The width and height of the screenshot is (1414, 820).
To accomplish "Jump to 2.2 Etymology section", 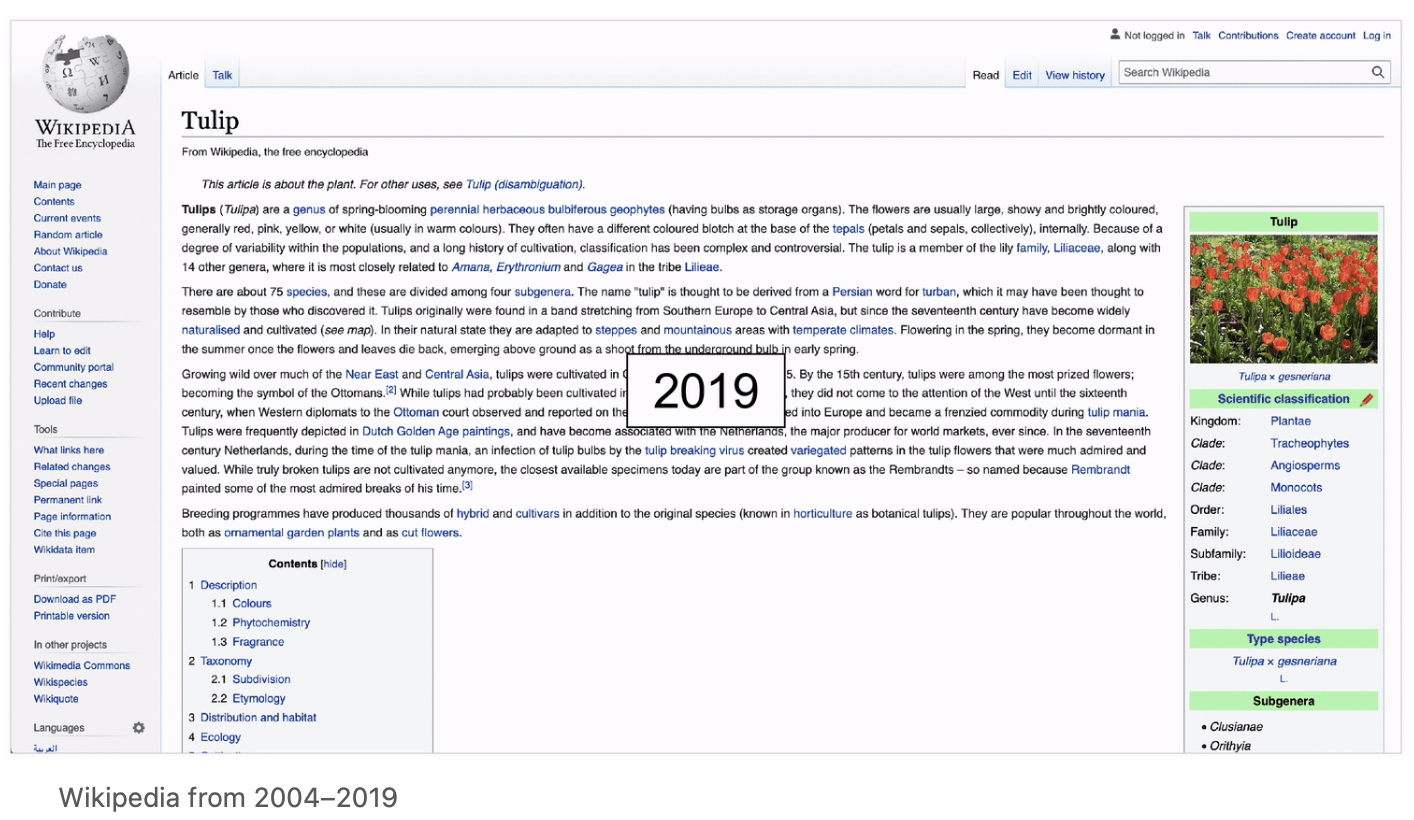I will [258, 699].
